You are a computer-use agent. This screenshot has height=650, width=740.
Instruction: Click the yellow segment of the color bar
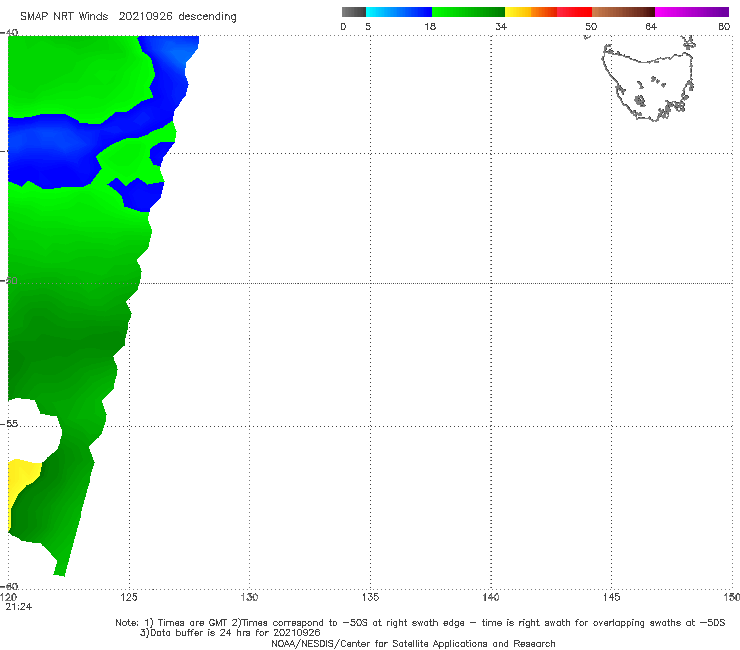click(518, 12)
